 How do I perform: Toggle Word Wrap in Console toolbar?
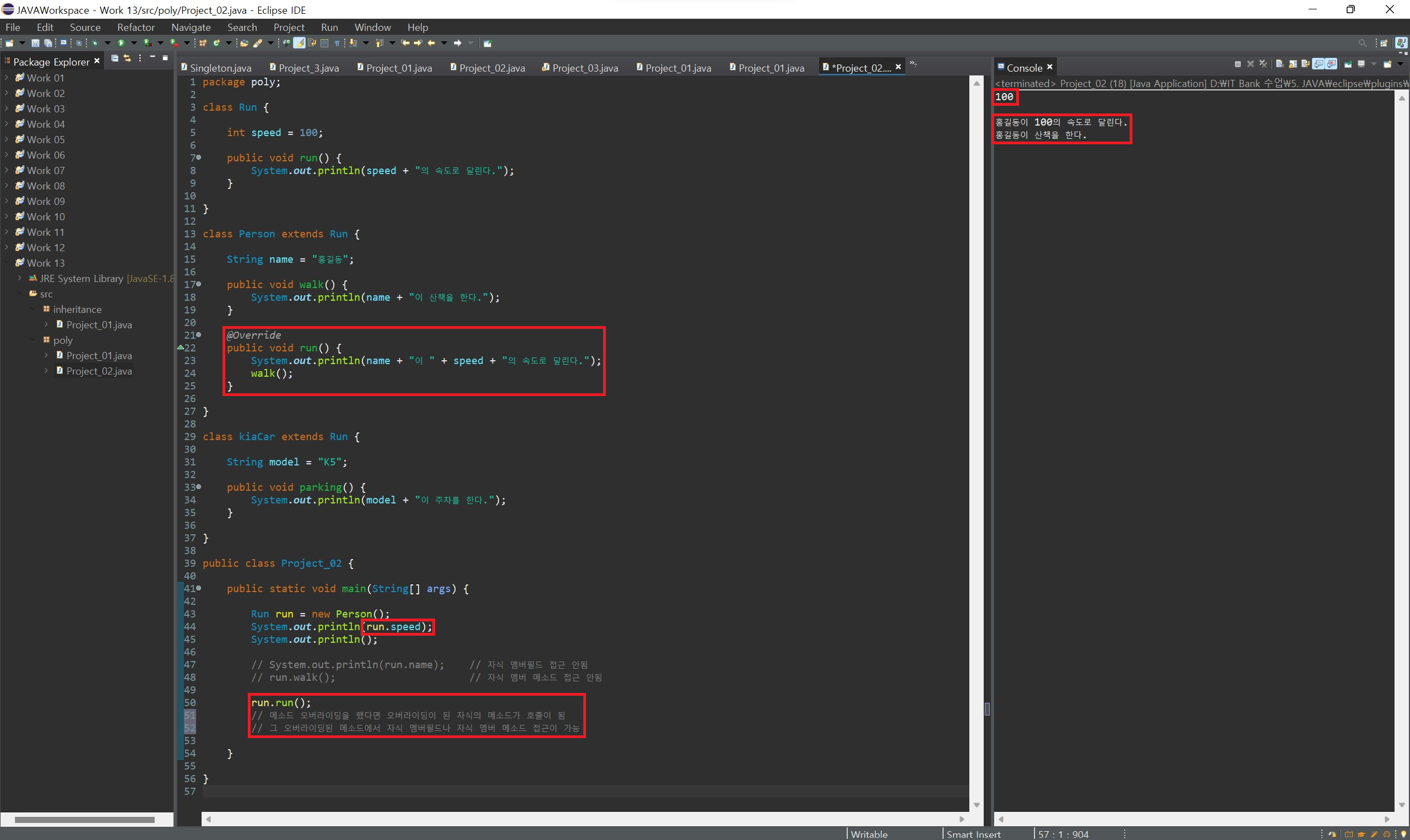(1306, 64)
